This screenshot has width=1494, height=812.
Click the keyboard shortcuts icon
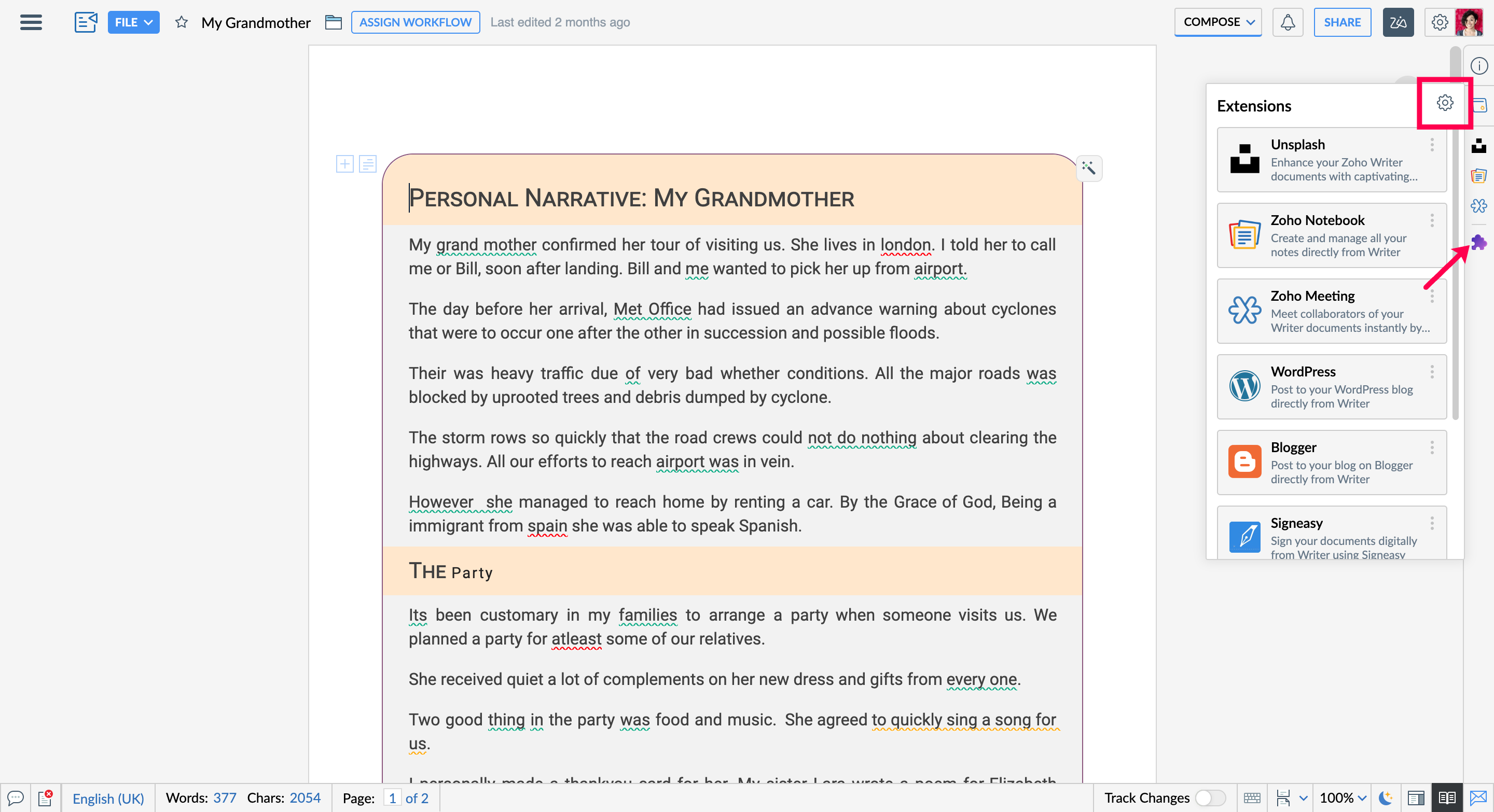coord(1252,798)
